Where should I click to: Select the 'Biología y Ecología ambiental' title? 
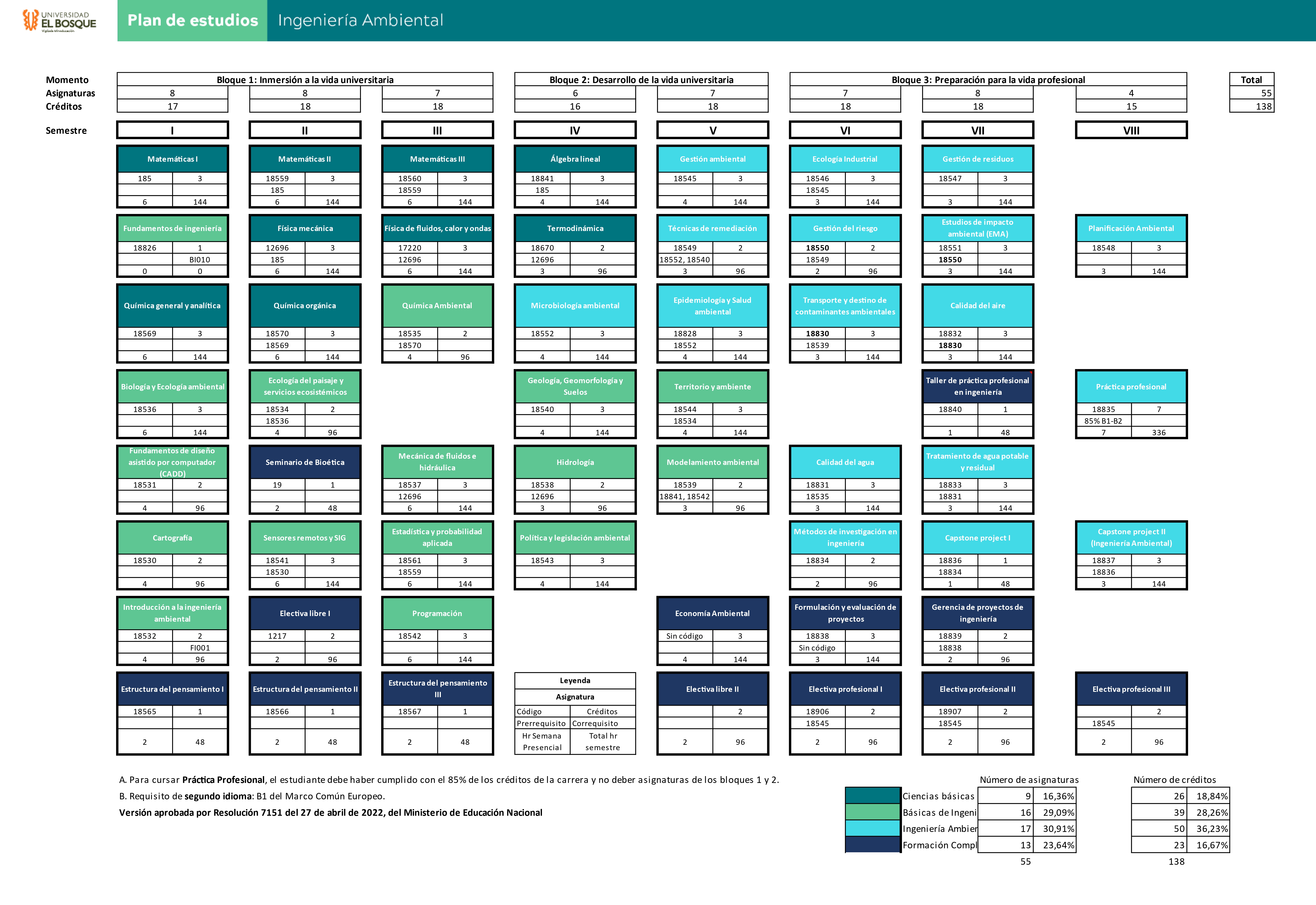click(172, 387)
